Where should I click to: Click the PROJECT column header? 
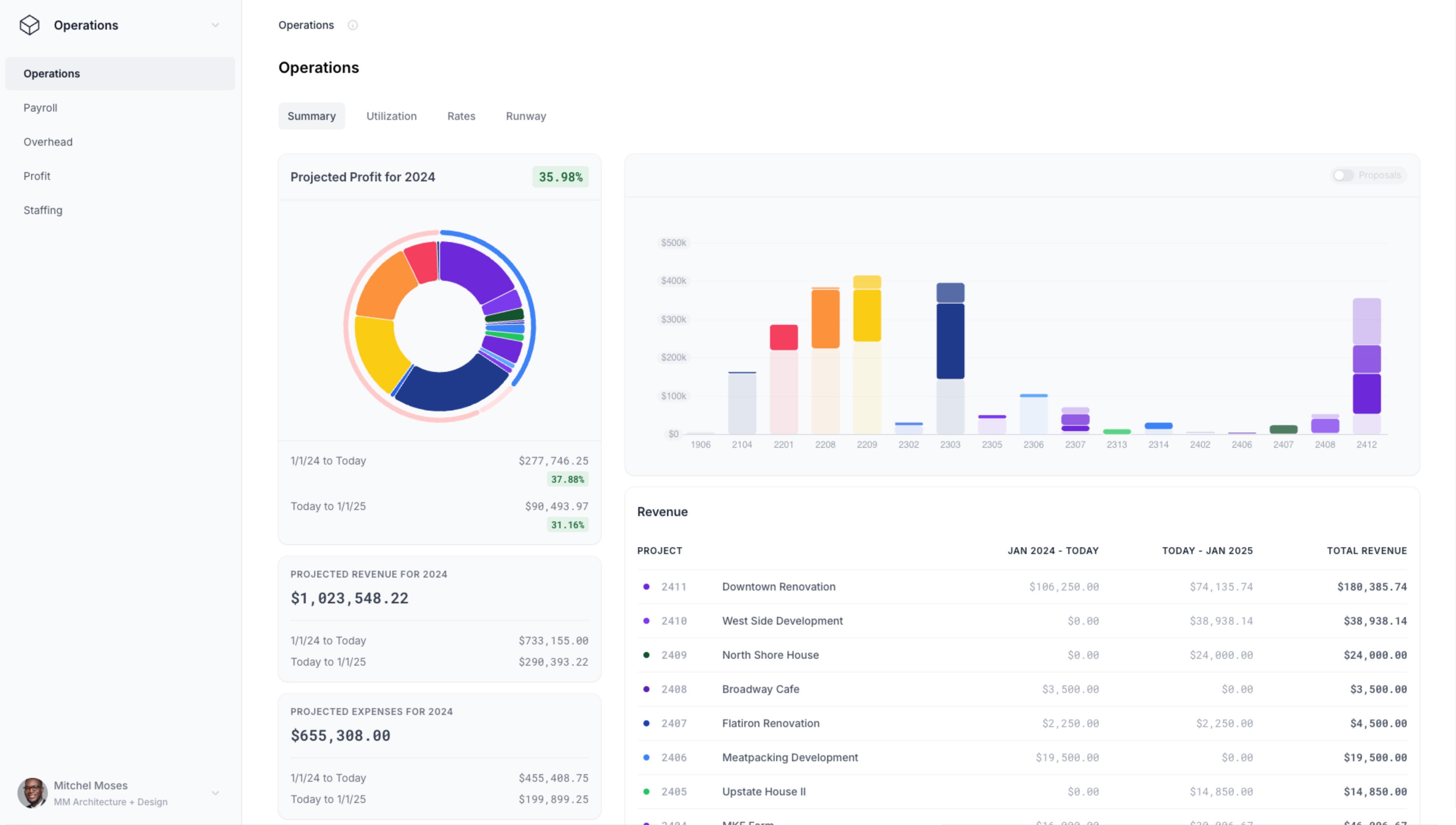(659, 551)
